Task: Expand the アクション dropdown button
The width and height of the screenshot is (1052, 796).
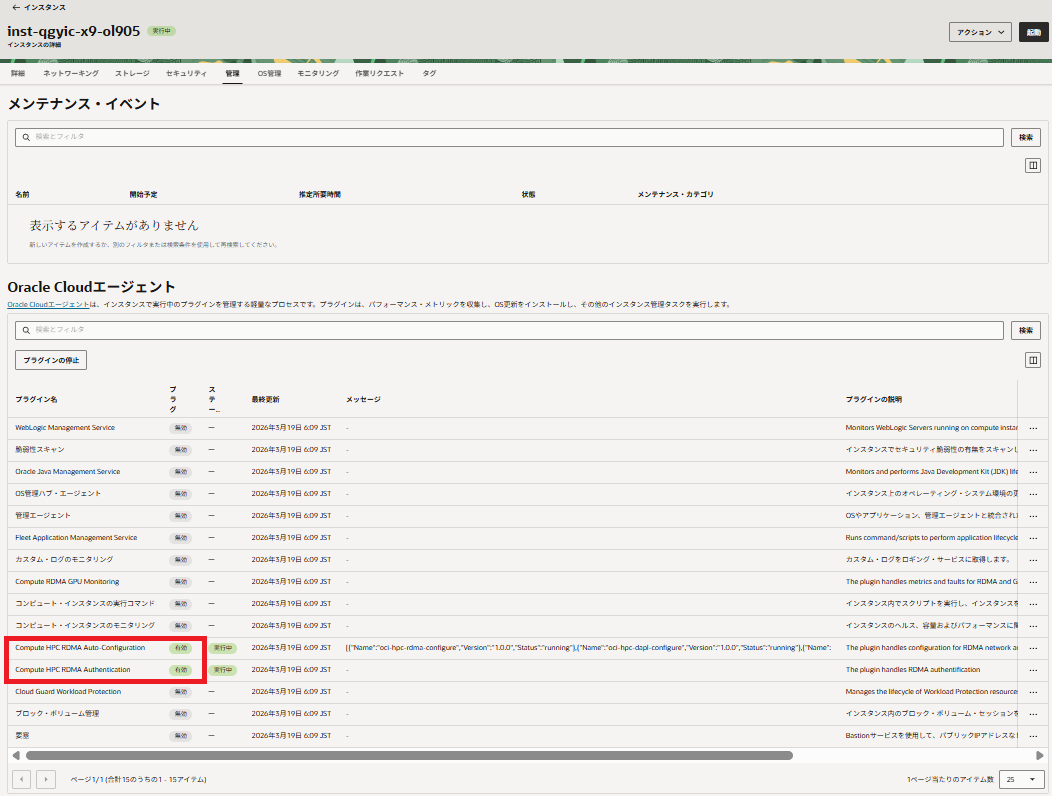Action: [x=979, y=32]
